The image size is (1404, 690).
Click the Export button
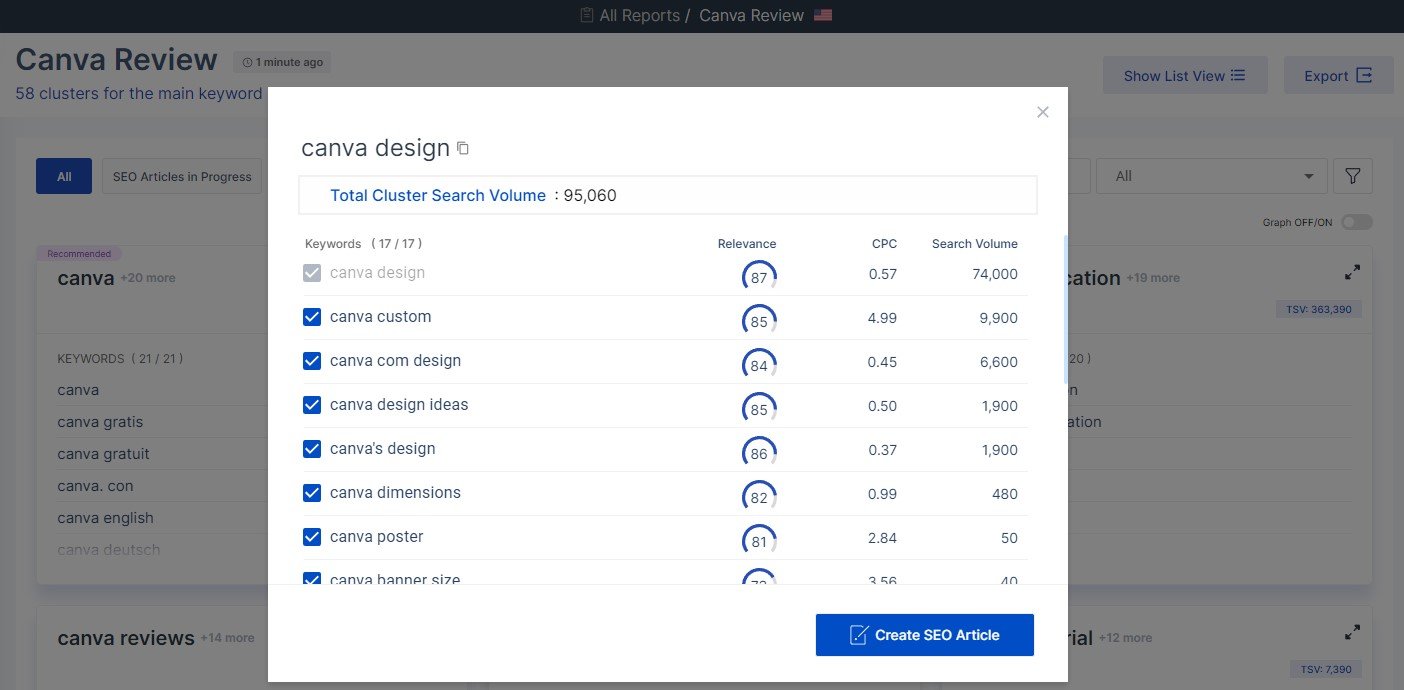coord(1338,76)
